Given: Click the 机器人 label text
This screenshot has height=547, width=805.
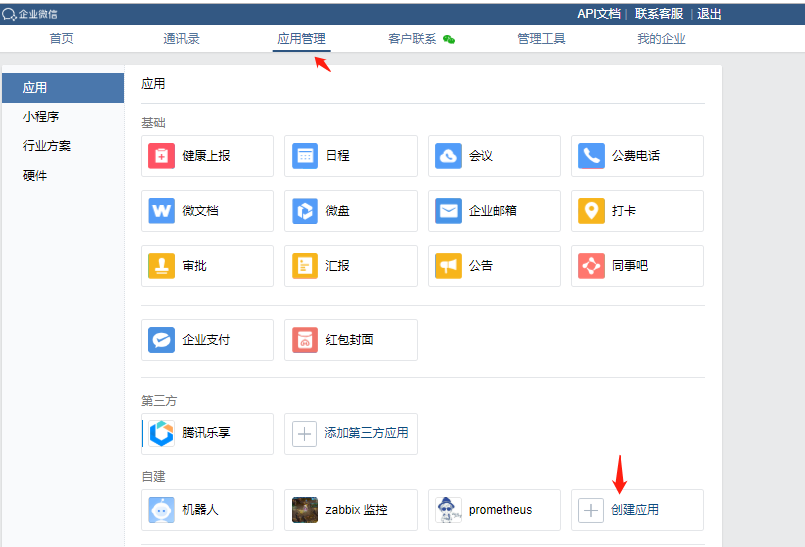Looking at the screenshot, I should coord(200,510).
